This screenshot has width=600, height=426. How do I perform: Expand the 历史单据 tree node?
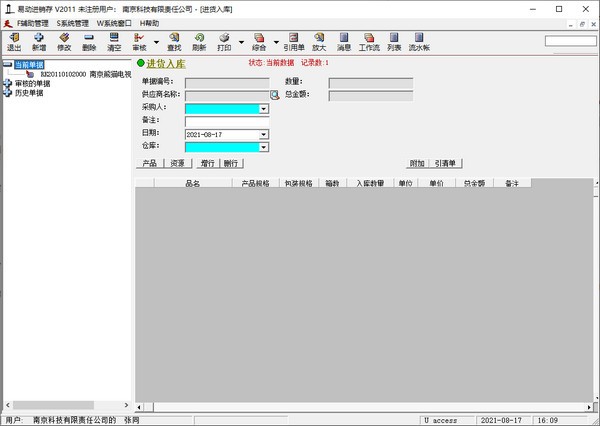coord(8,92)
